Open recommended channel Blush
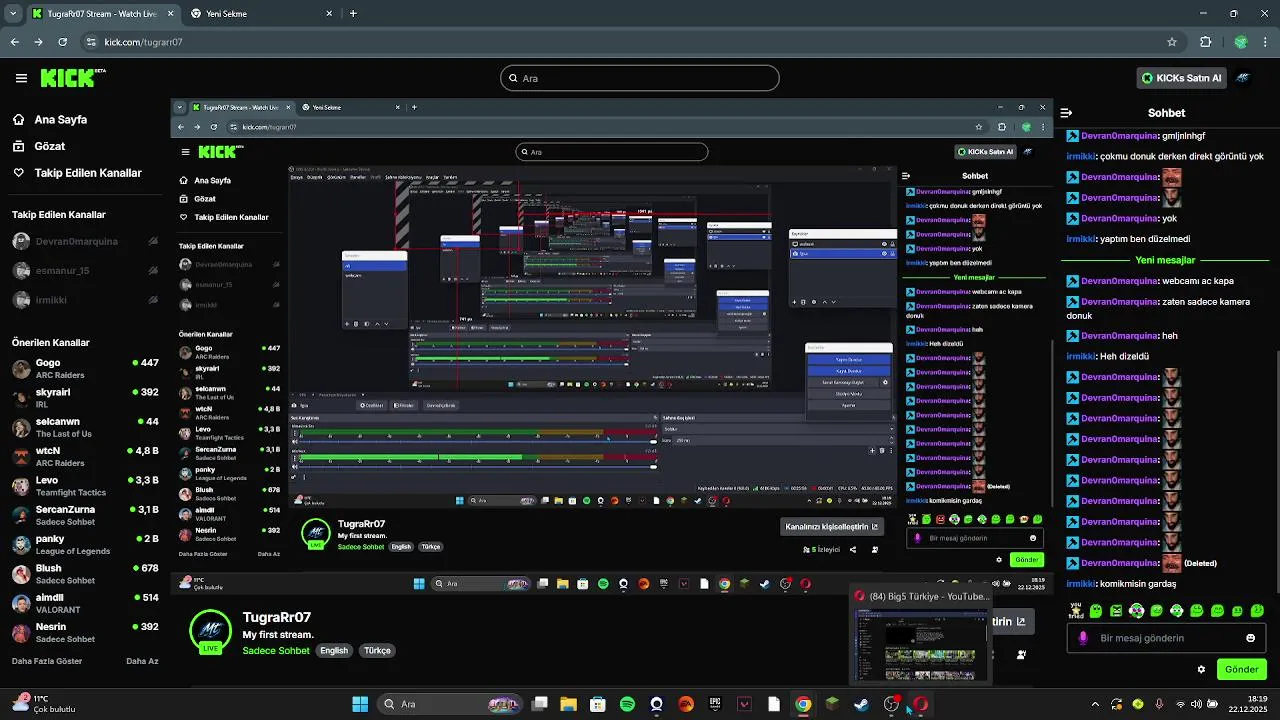This screenshot has width=1280, height=720. click(x=85, y=574)
